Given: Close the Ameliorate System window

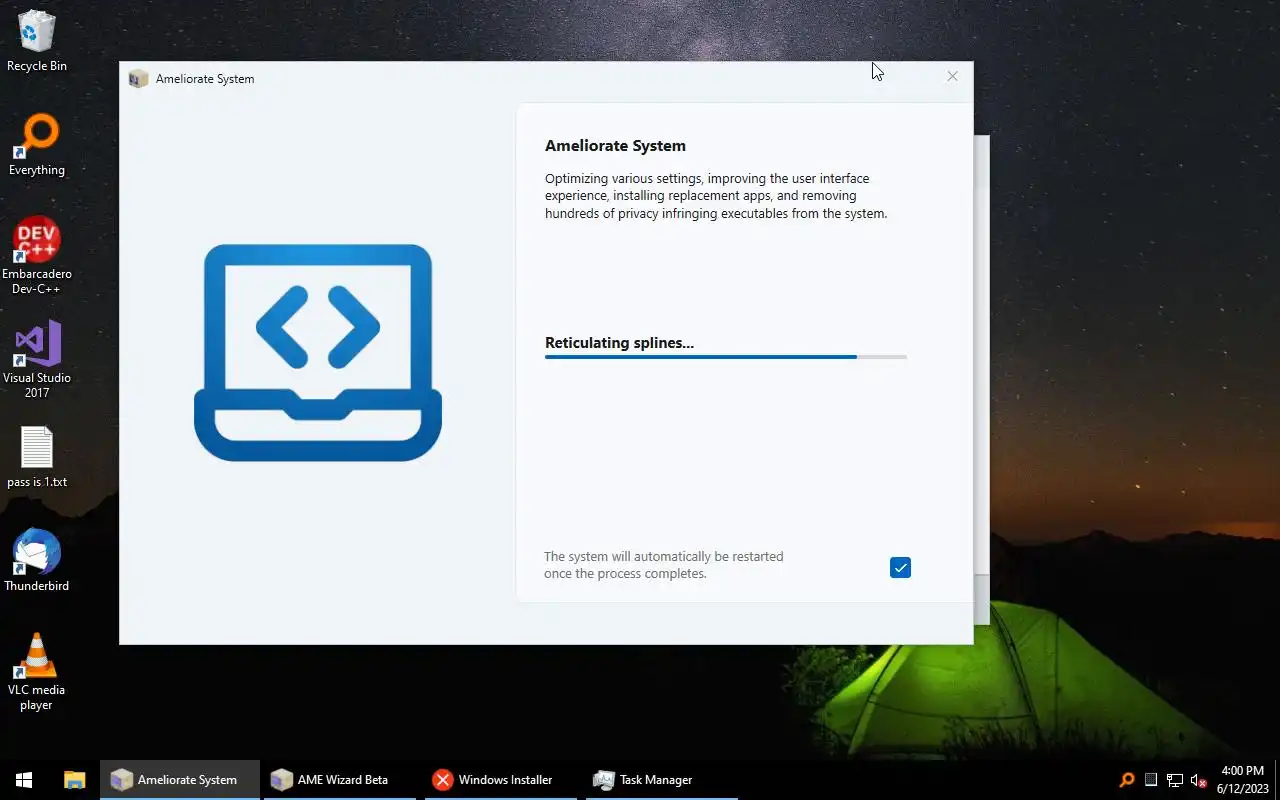Looking at the screenshot, I should (952, 76).
